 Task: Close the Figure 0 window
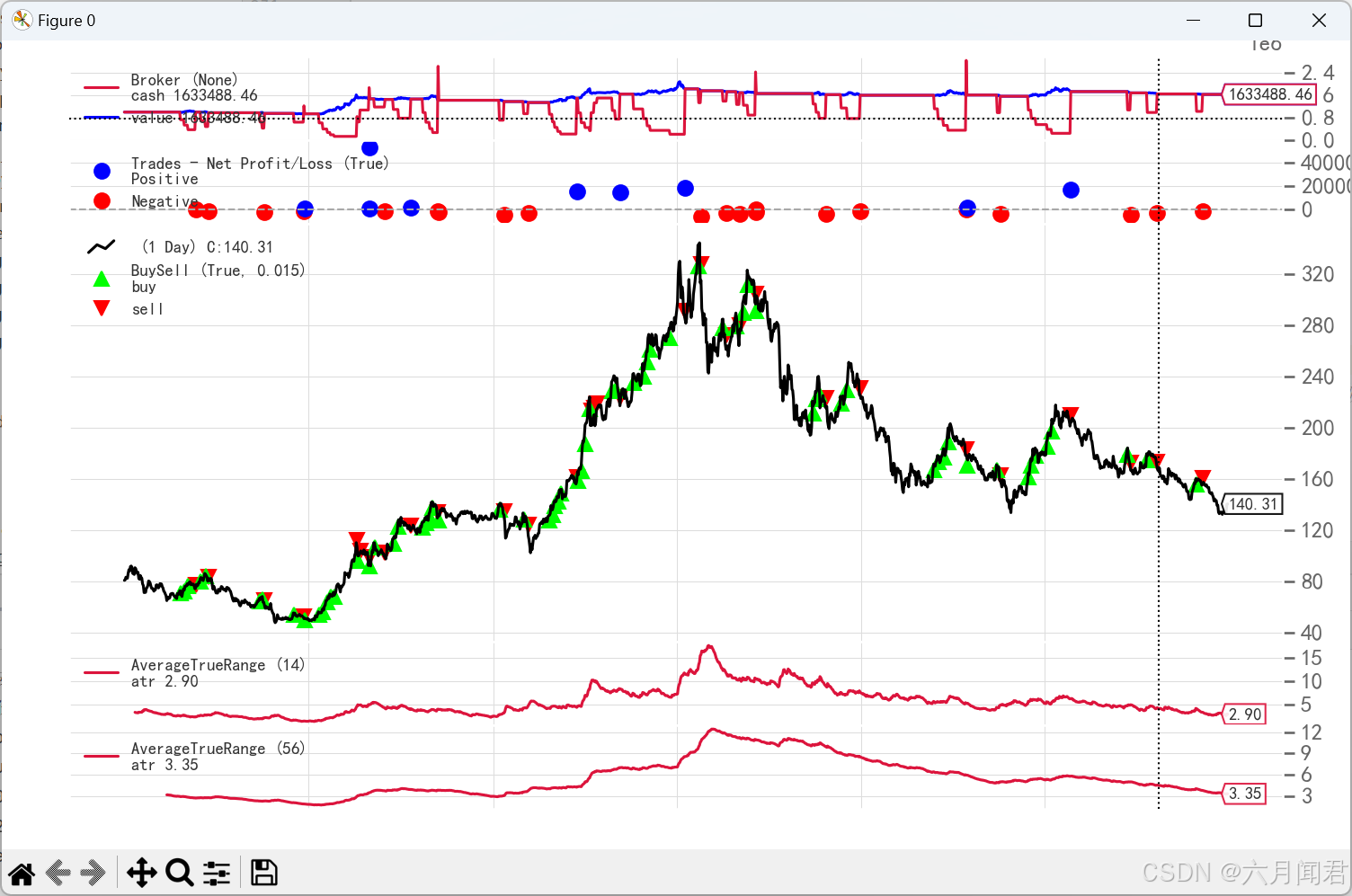coord(1319,20)
